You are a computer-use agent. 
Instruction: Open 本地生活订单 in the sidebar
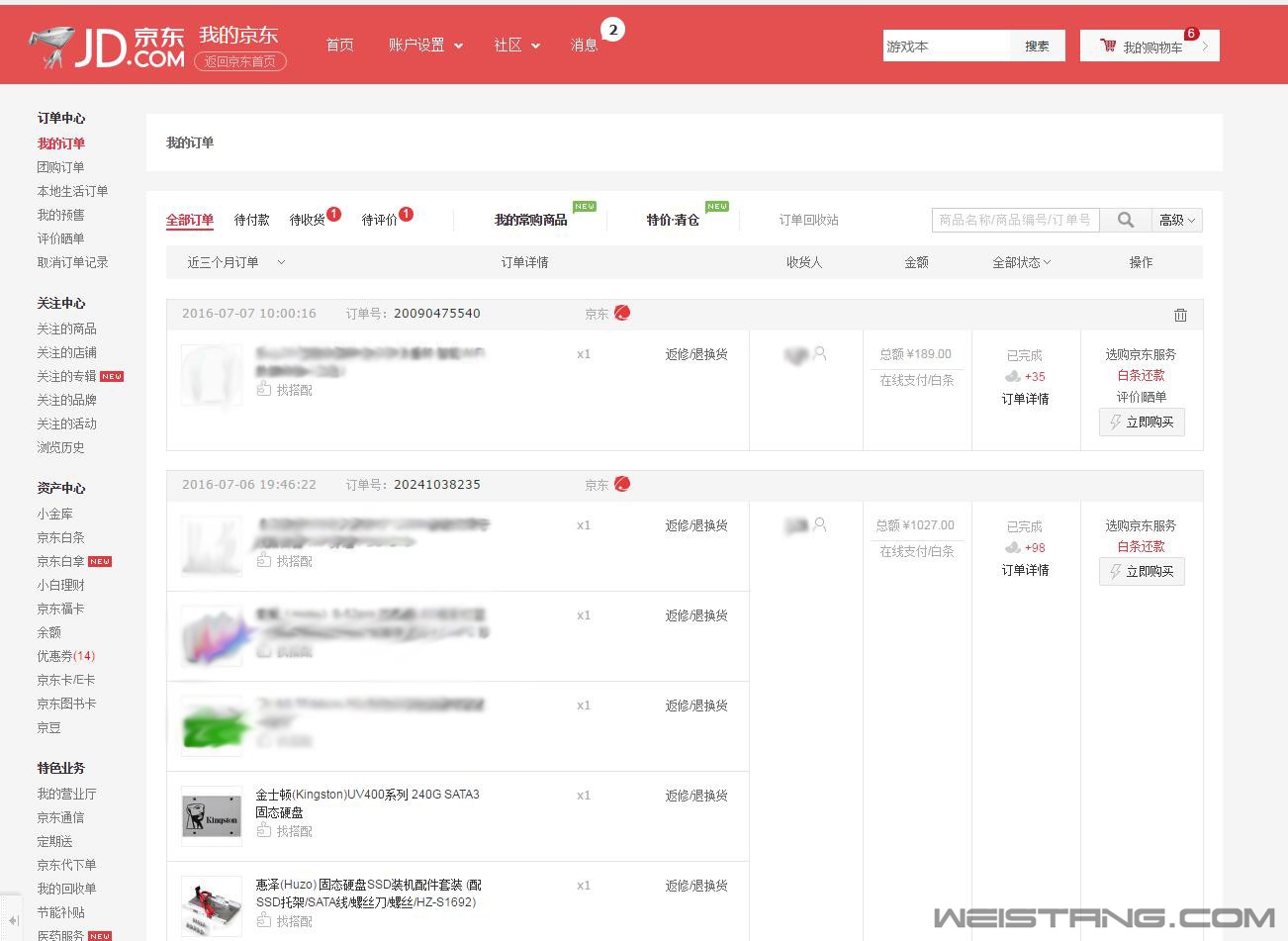[x=73, y=191]
